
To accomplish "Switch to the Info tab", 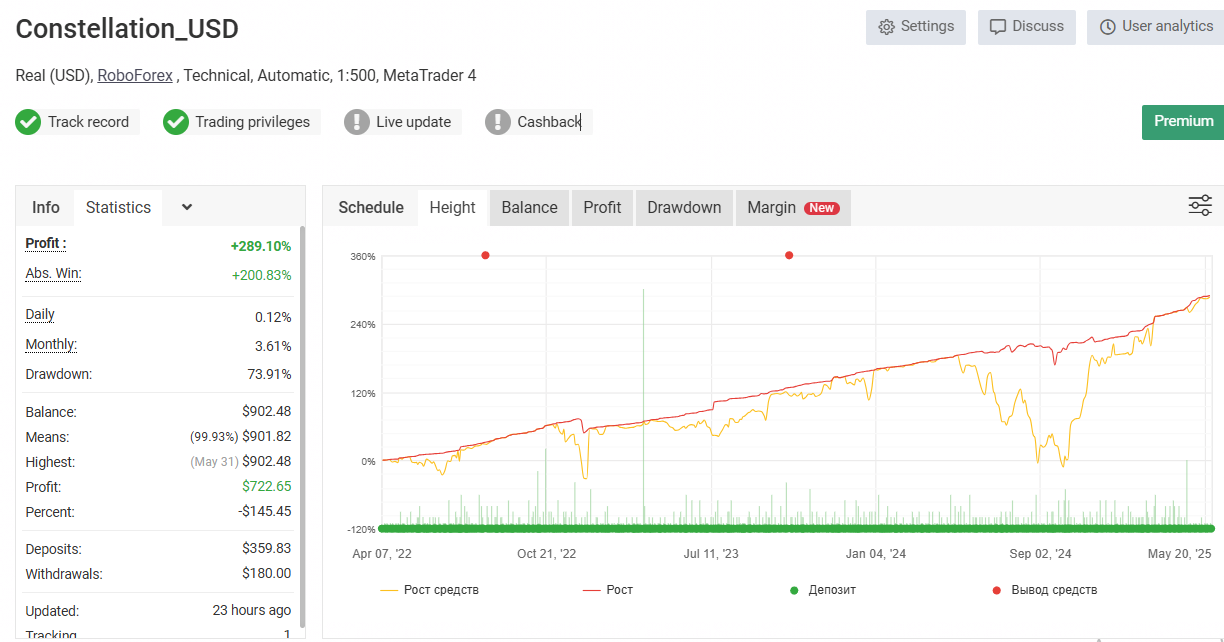I will tap(46, 207).
